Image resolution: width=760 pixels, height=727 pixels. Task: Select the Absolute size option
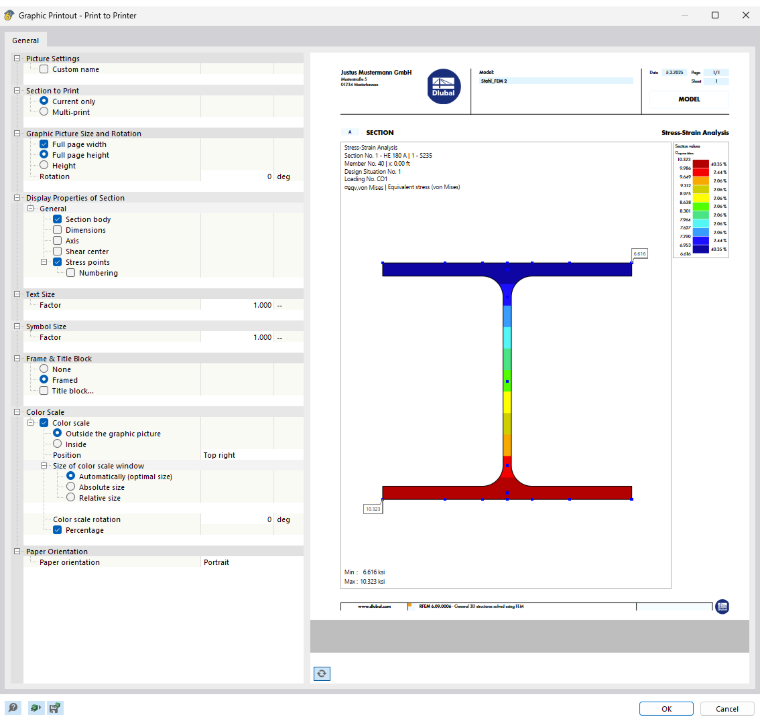[x=71, y=487]
